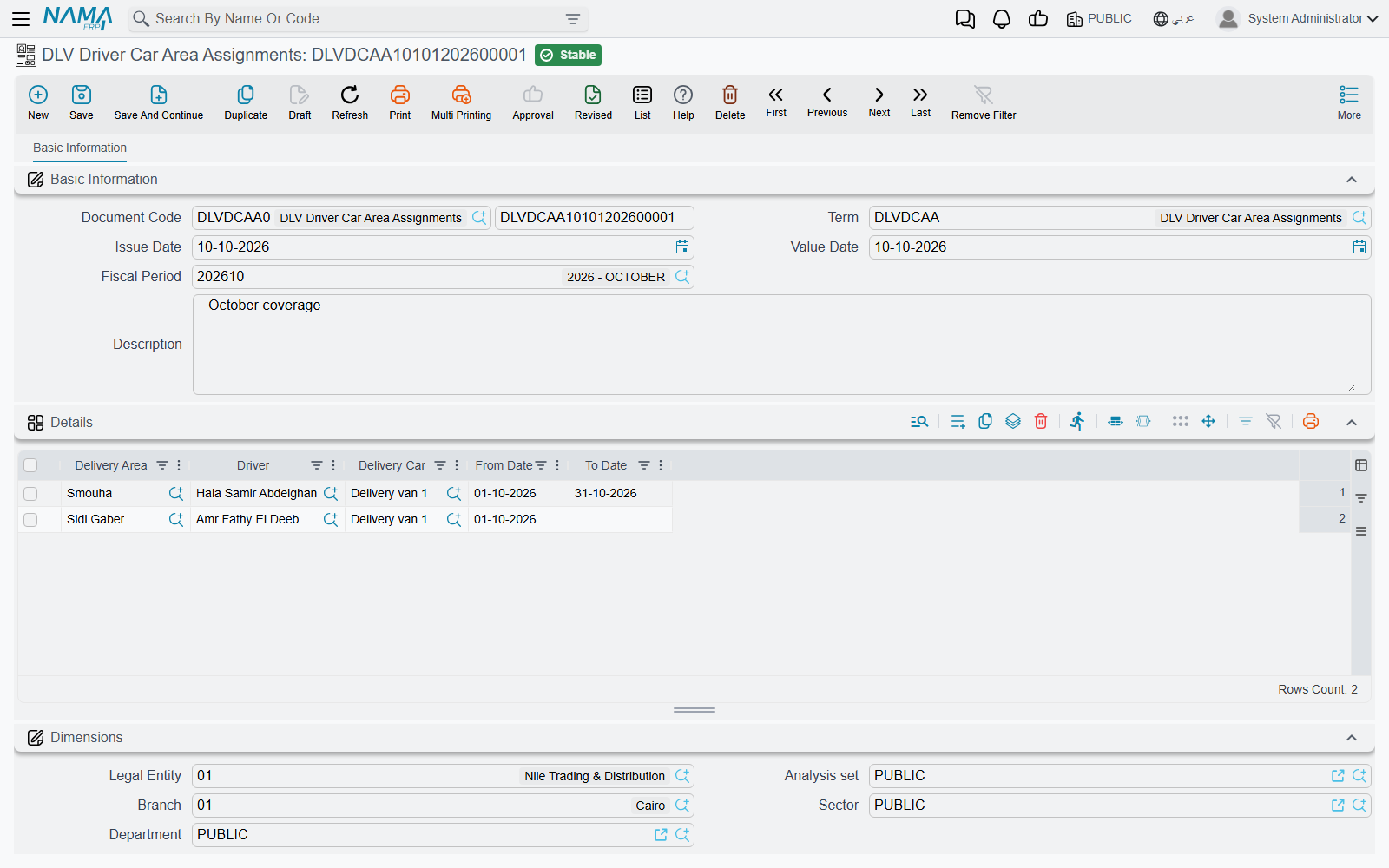
Task: Switch language to Arabic
Action: 1174,19
